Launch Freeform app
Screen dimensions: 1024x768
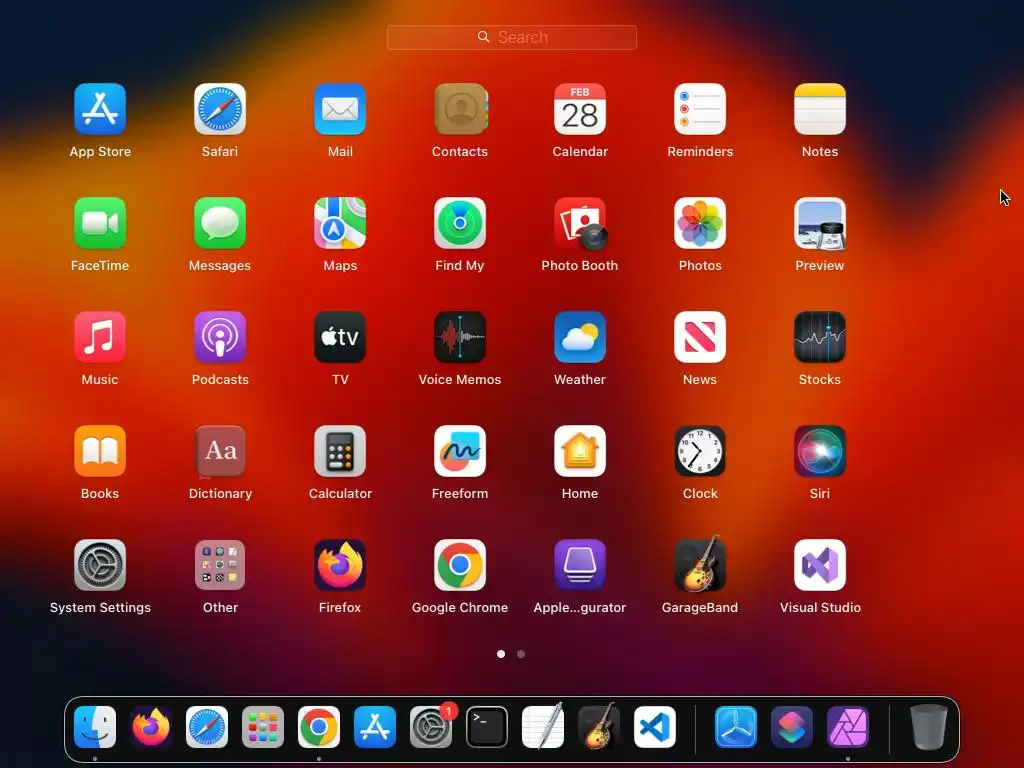[460, 451]
